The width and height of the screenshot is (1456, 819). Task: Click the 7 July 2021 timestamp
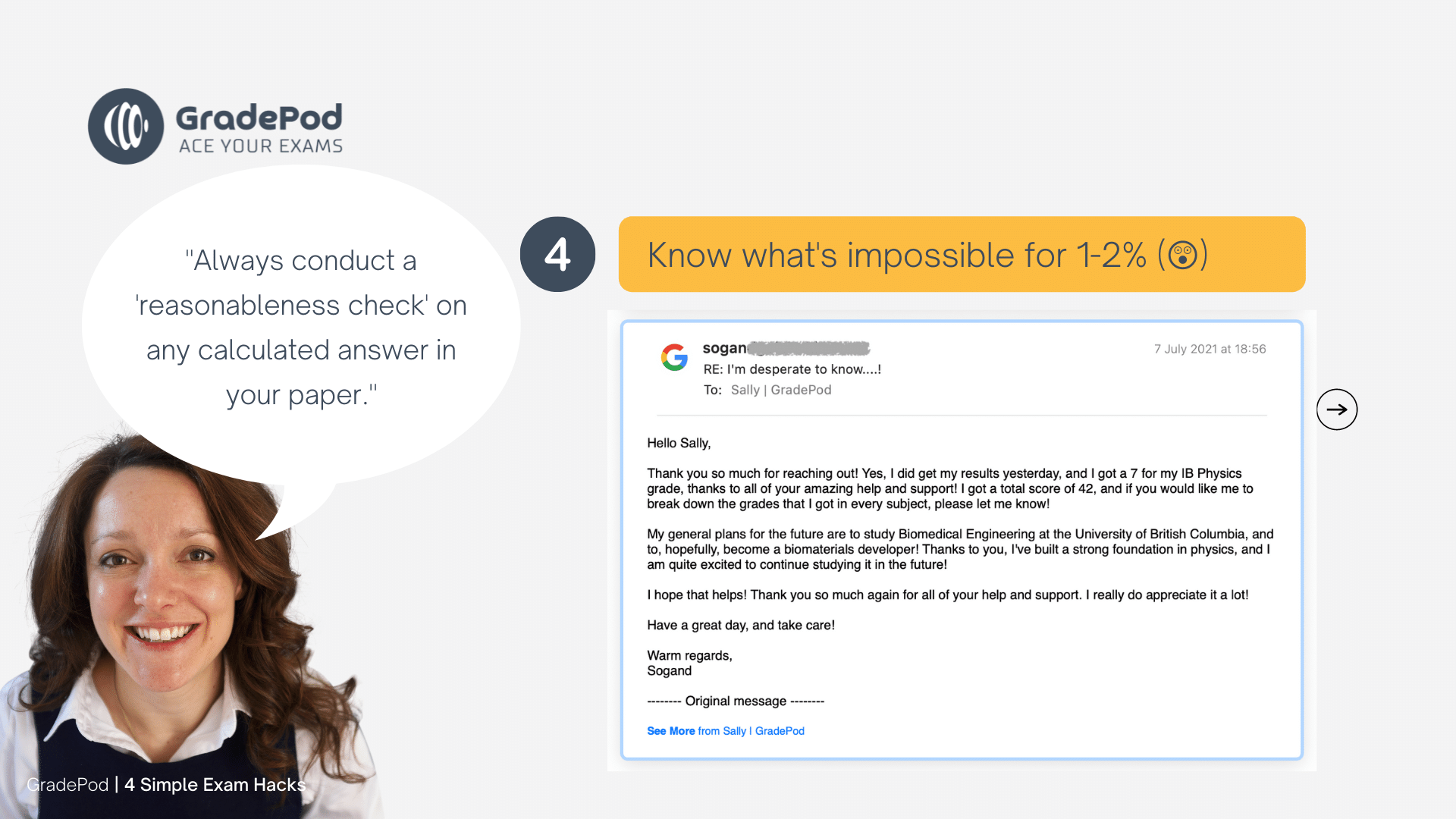coord(1210,349)
